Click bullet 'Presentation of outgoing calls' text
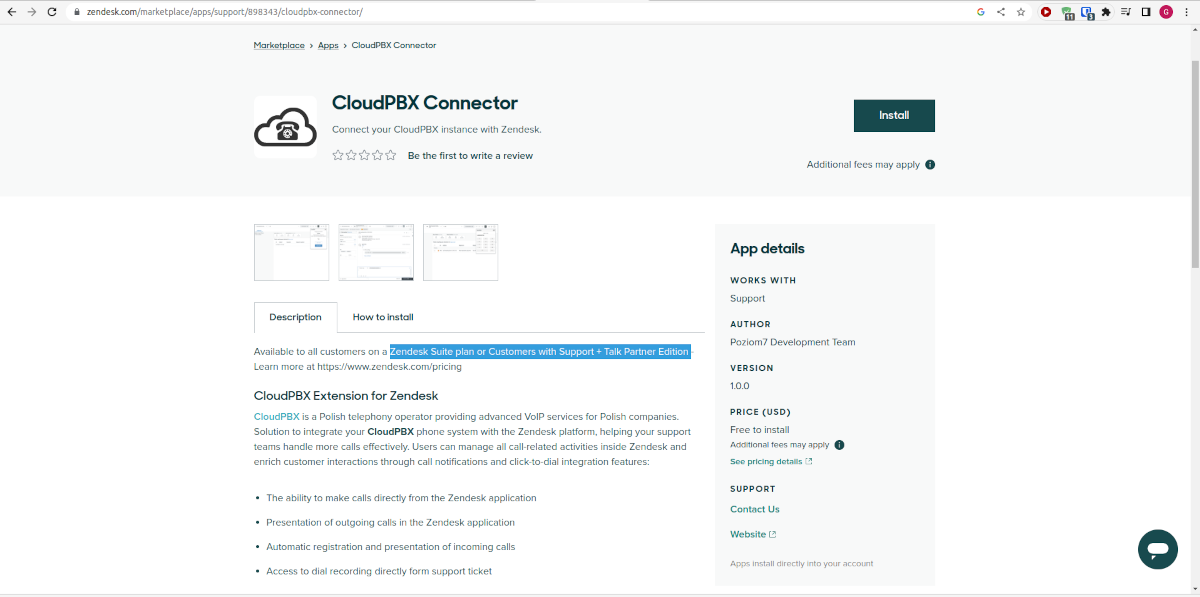This screenshot has width=1200, height=597. click(x=391, y=522)
